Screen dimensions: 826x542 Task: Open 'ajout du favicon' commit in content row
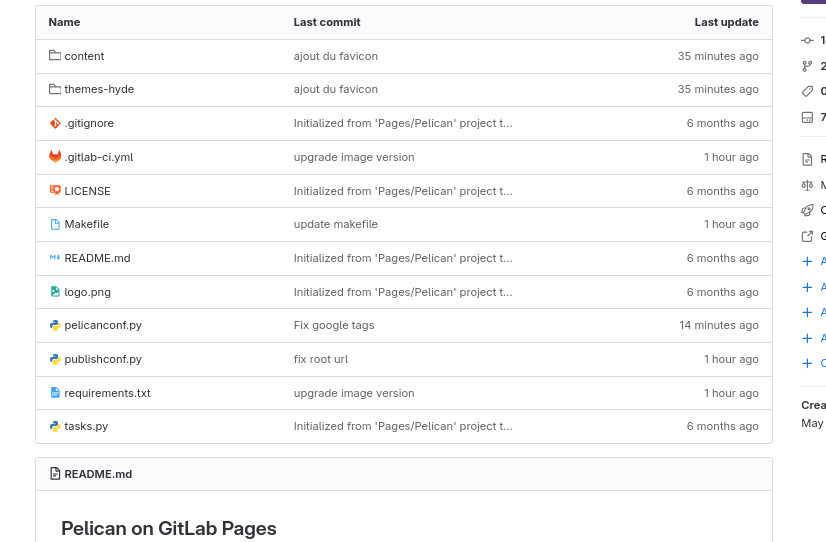coord(336,56)
